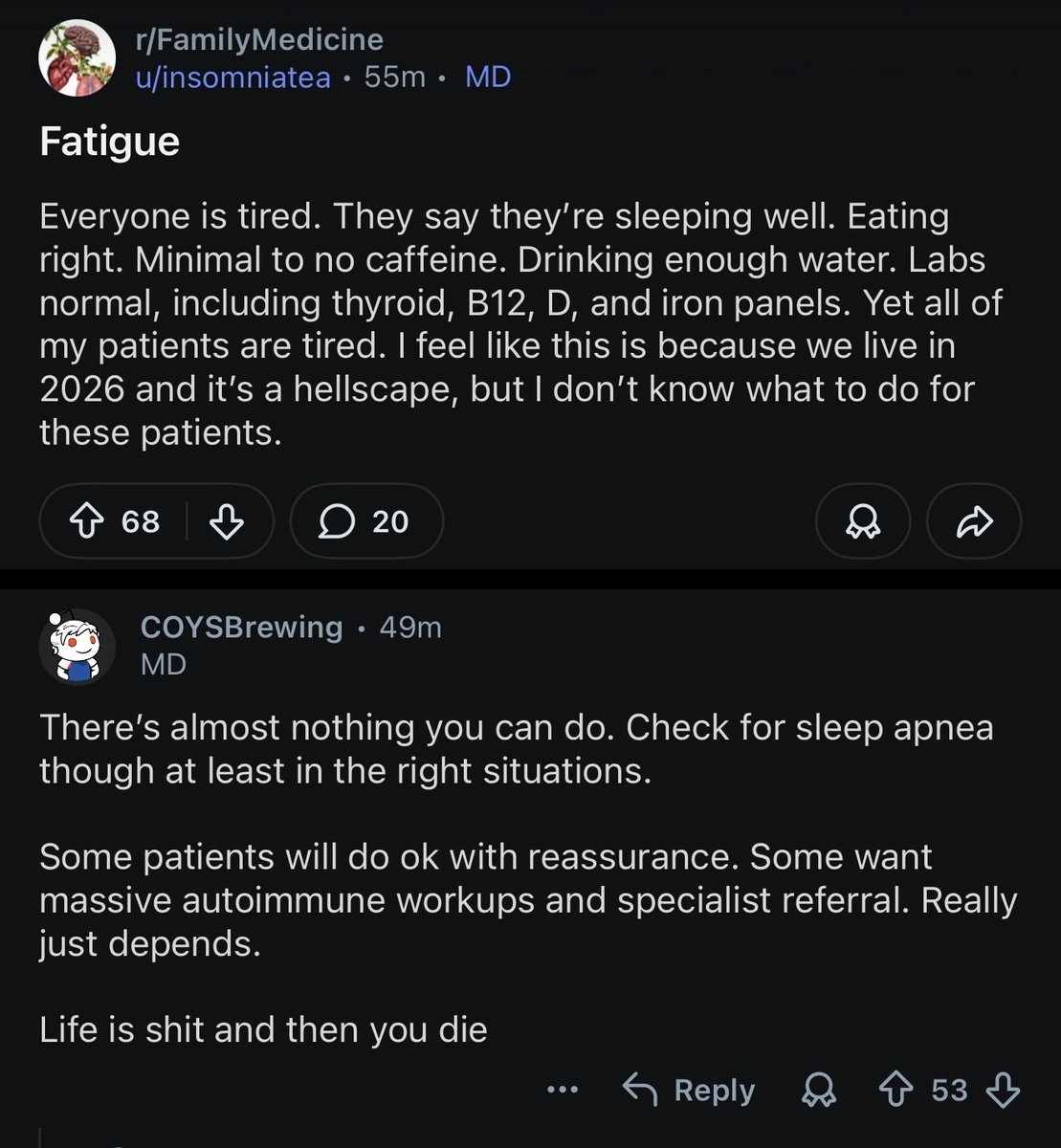Upvote the Fatigue post

(x=87, y=521)
